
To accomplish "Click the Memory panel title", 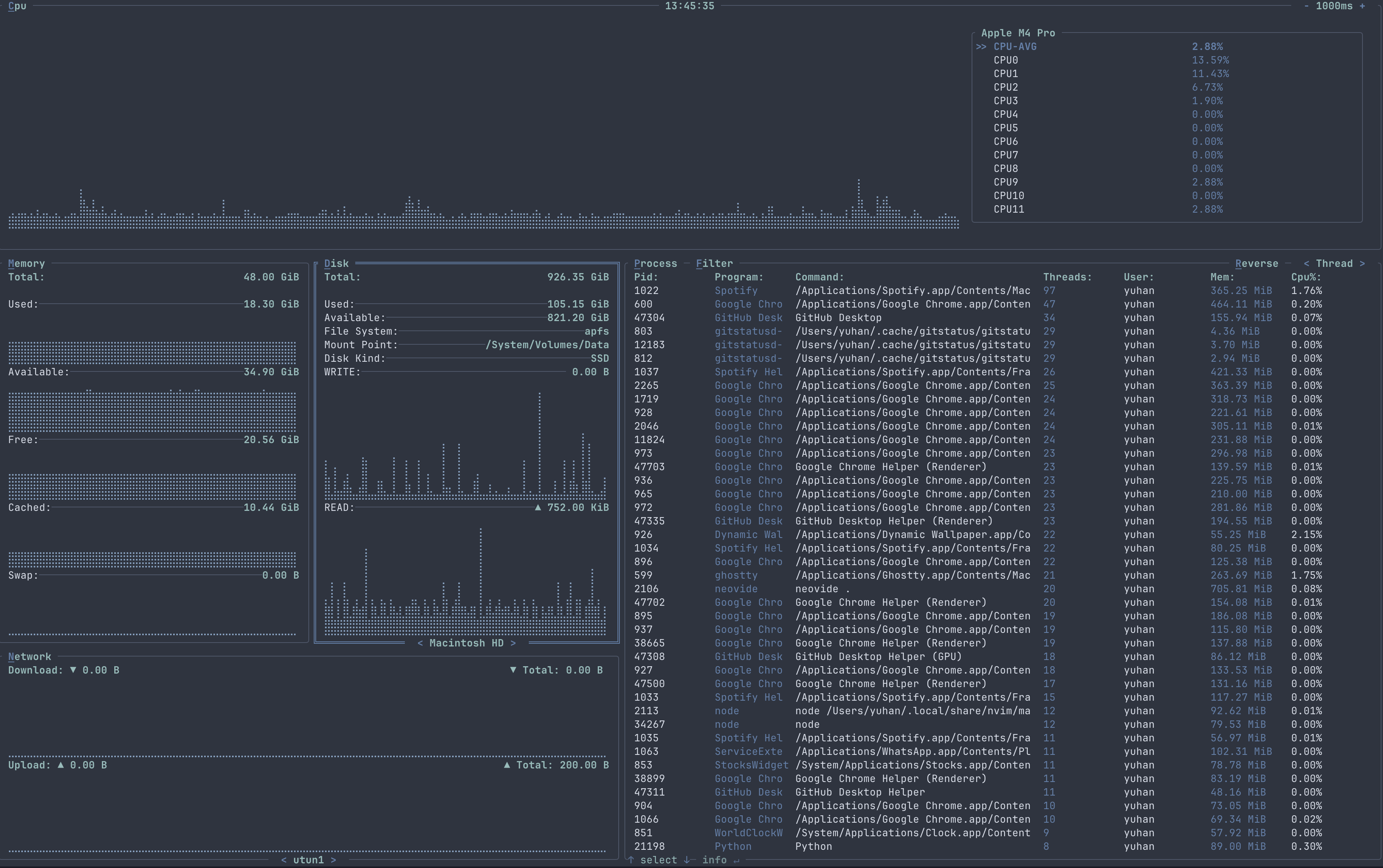I will [26, 263].
